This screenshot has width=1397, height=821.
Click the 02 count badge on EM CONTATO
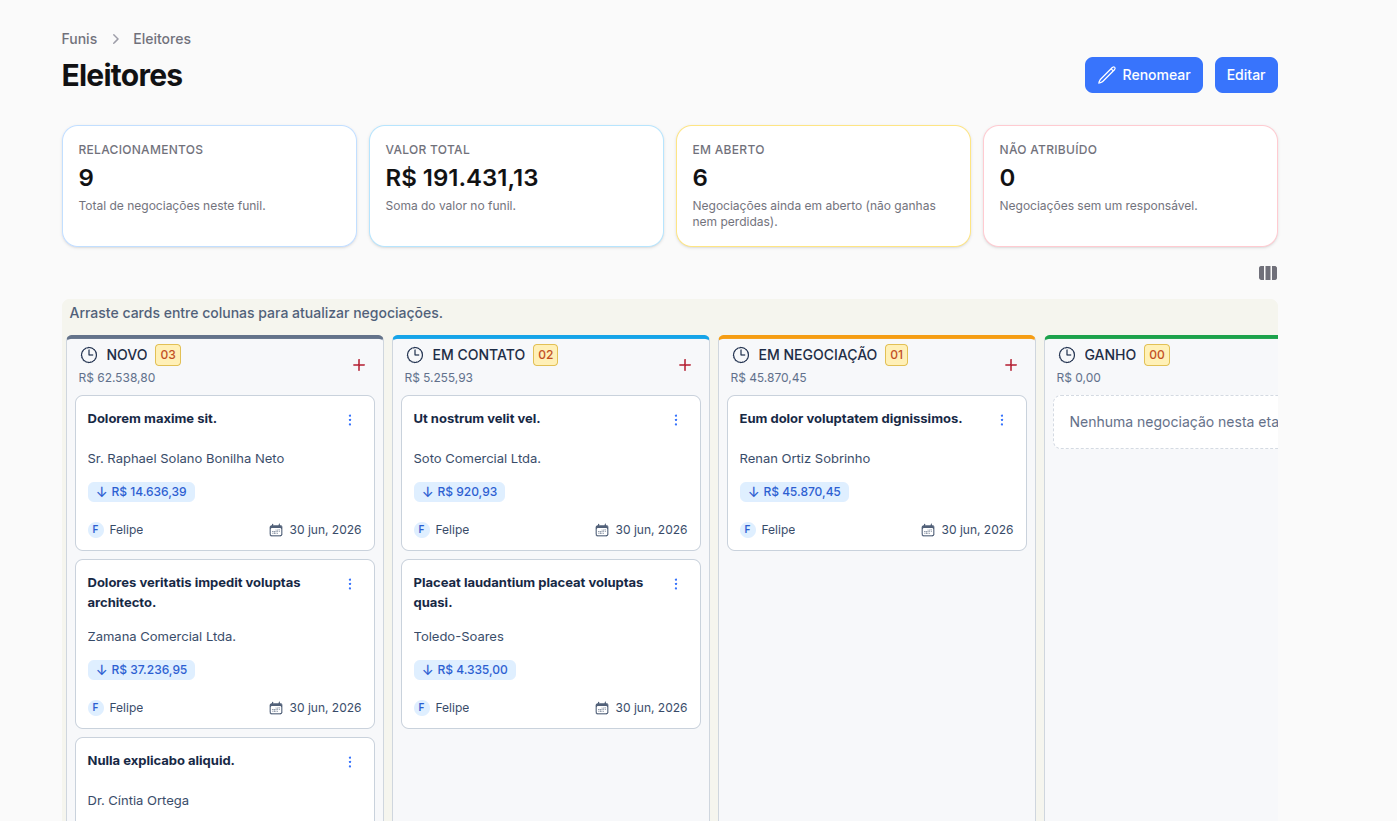tap(545, 355)
